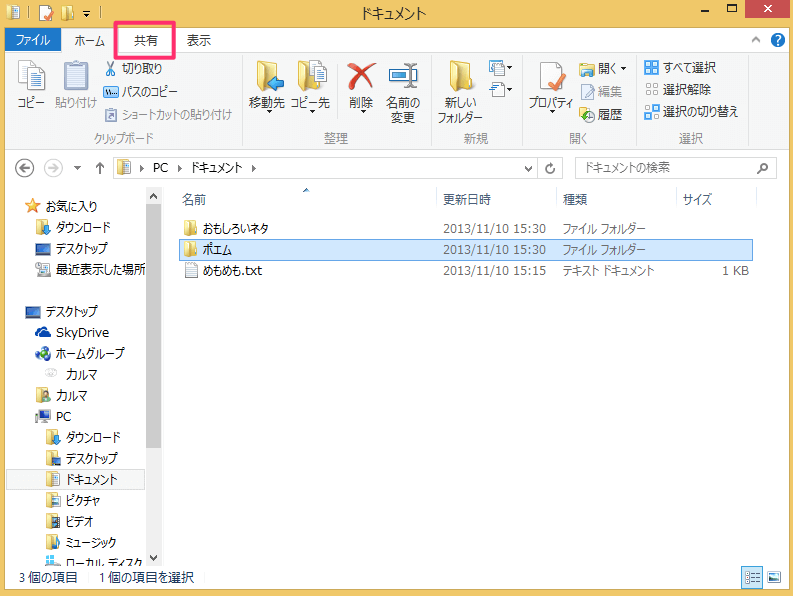
Task: Click Invert selection (選択の切り替え)
Action: pos(691,112)
